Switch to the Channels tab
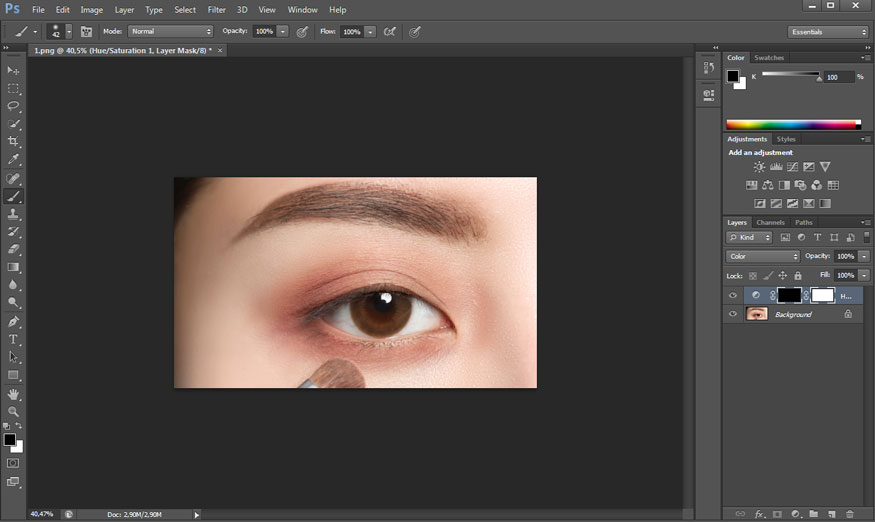The width and height of the screenshot is (875, 522). click(x=770, y=222)
